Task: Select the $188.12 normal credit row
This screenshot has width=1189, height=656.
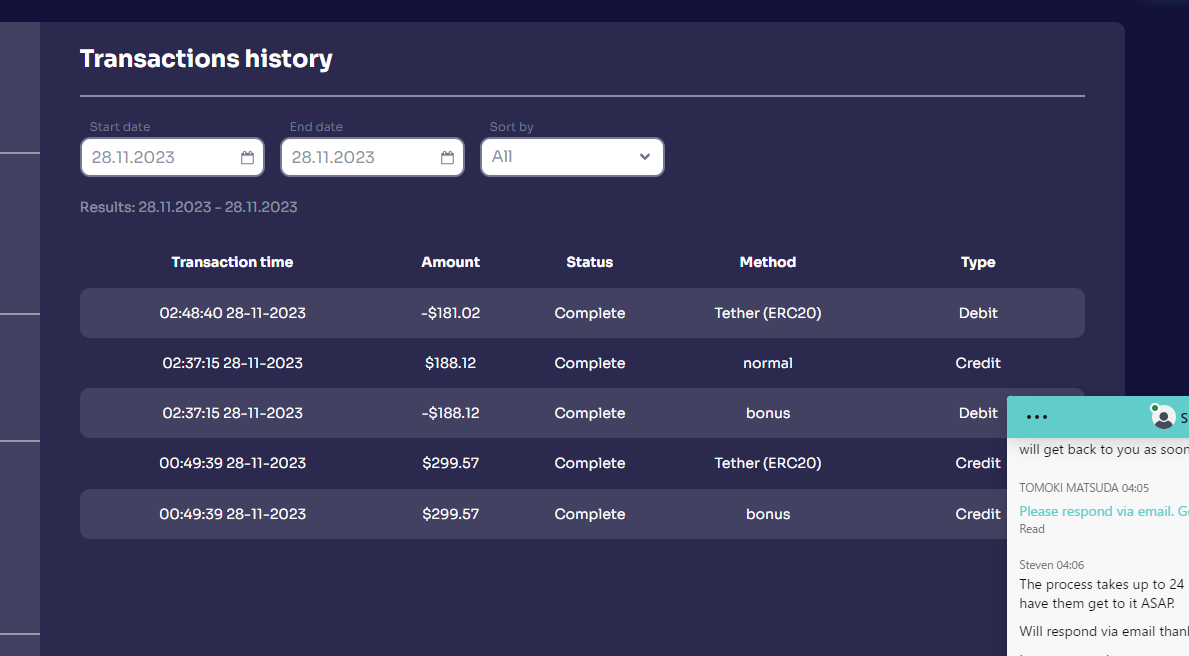Action: (x=581, y=363)
